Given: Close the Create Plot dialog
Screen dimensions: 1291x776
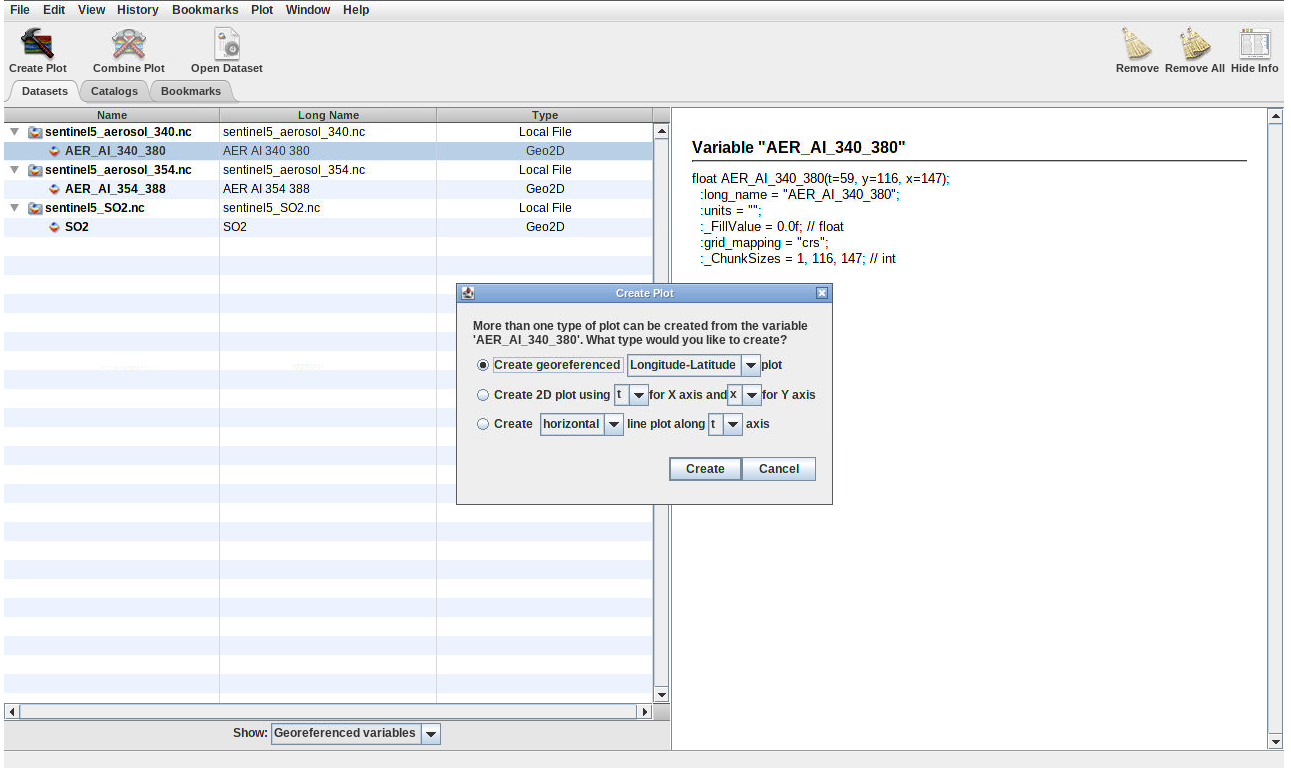Looking at the screenshot, I should [x=822, y=293].
